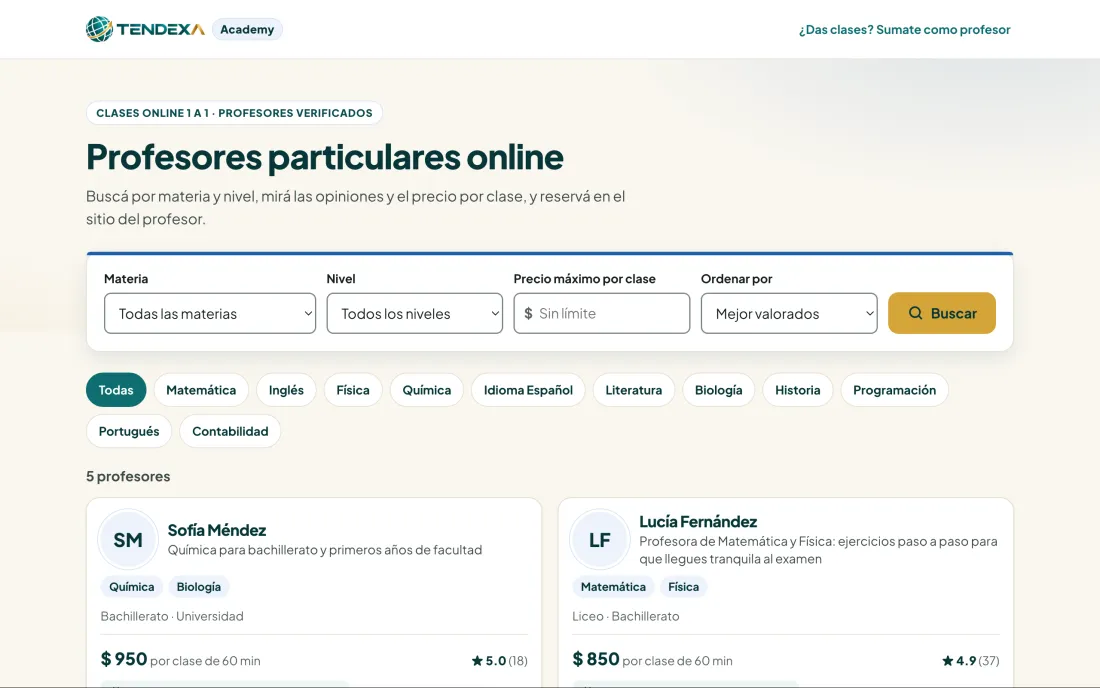Click the Química tag on Sofía's card

pyautogui.click(x=132, y=587)
